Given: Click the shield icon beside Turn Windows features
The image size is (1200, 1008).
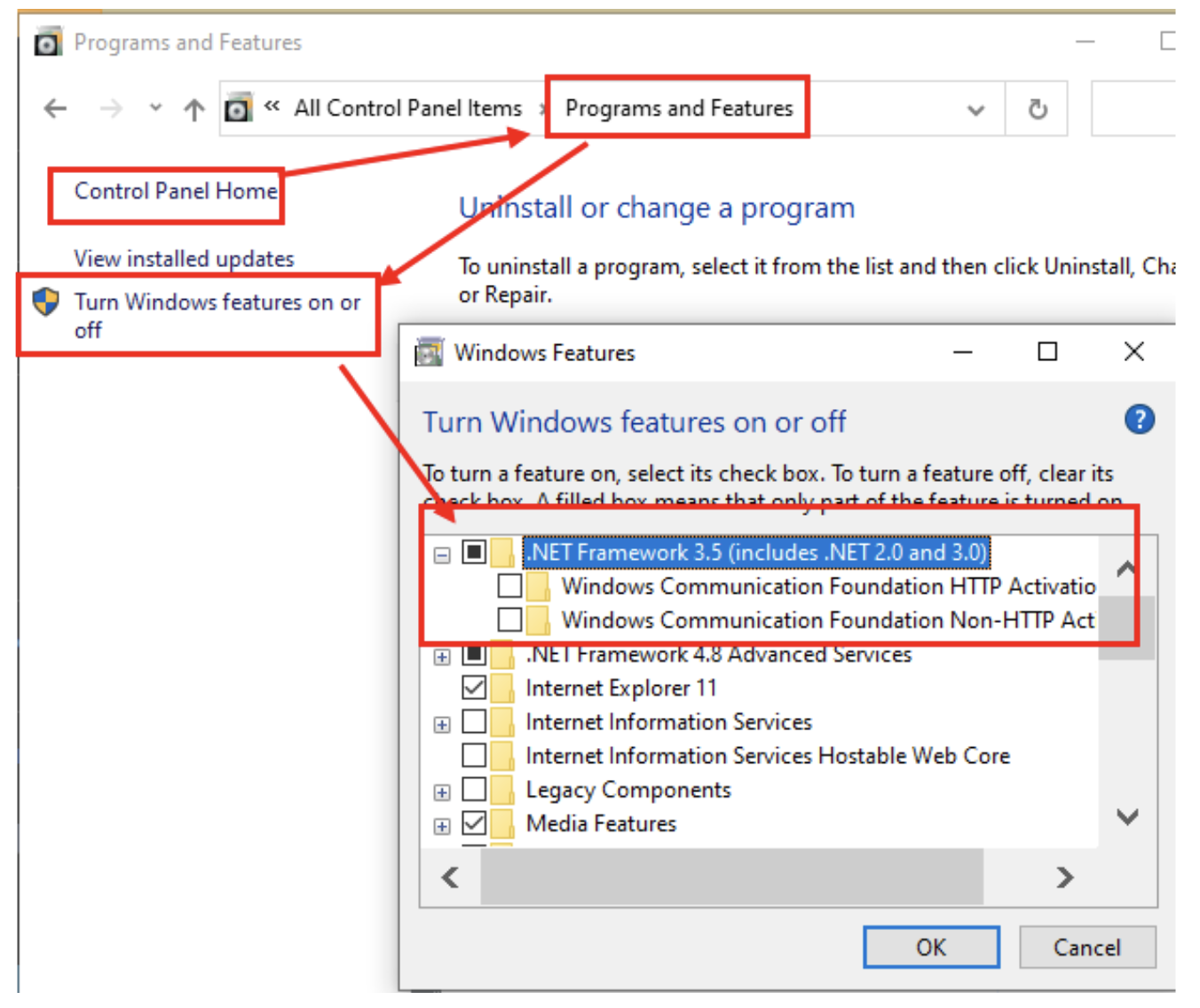Looking at the screenshot, I should (45, 302).
